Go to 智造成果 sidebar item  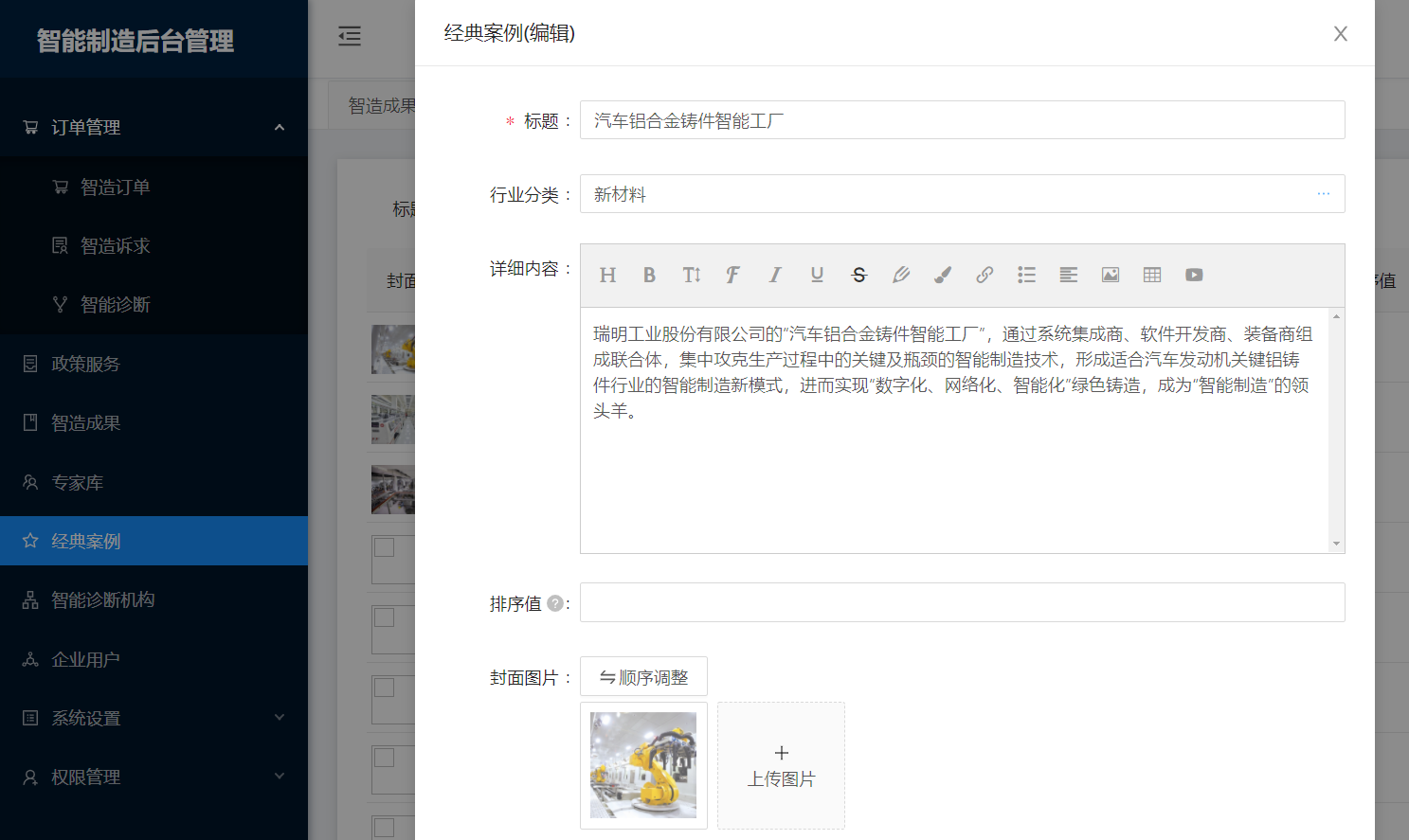pyautogui.click(x=154, y=422)
